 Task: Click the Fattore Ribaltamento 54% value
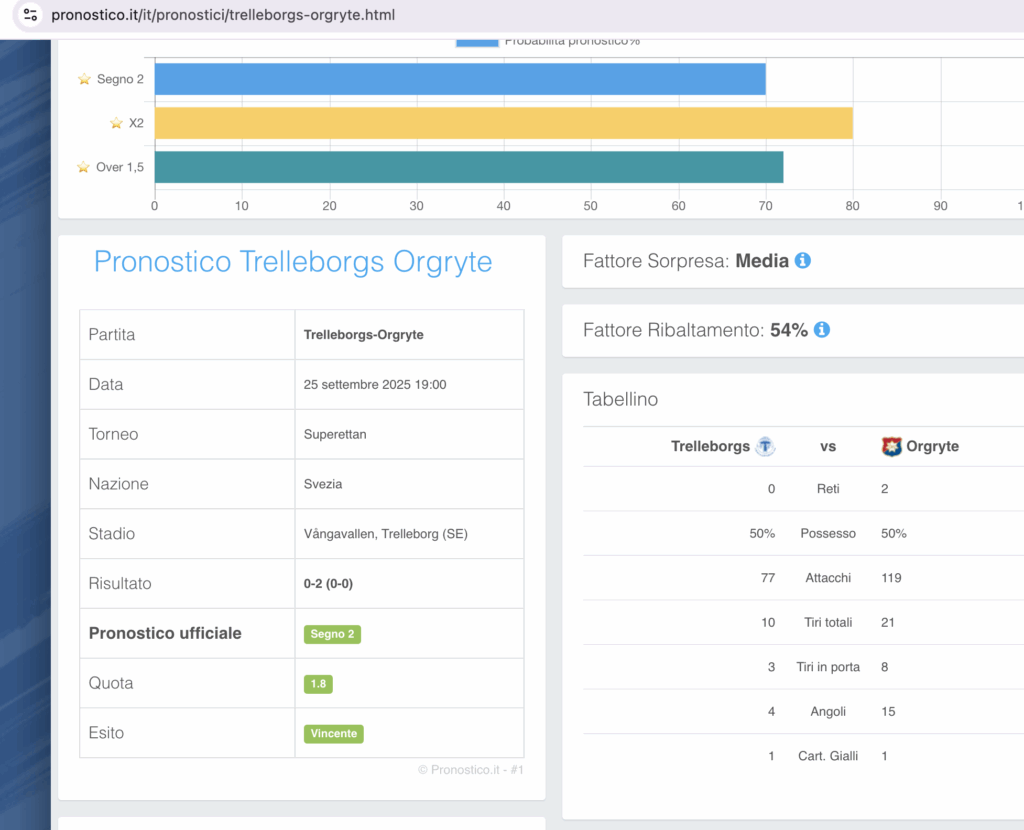pyautogui.click(x=789, y=330)
